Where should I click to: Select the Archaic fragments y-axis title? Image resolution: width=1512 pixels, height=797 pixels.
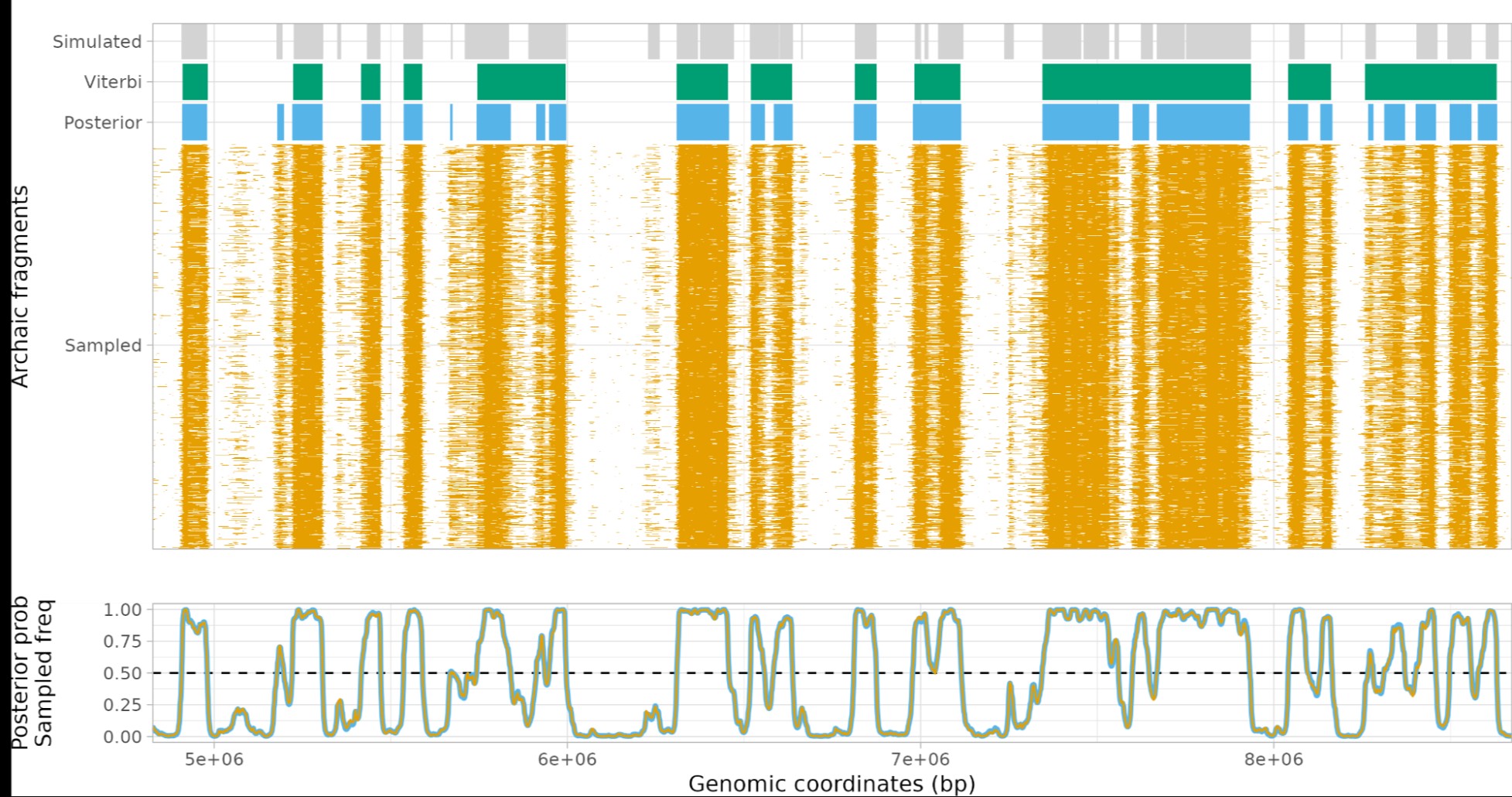tap(20, 286)
